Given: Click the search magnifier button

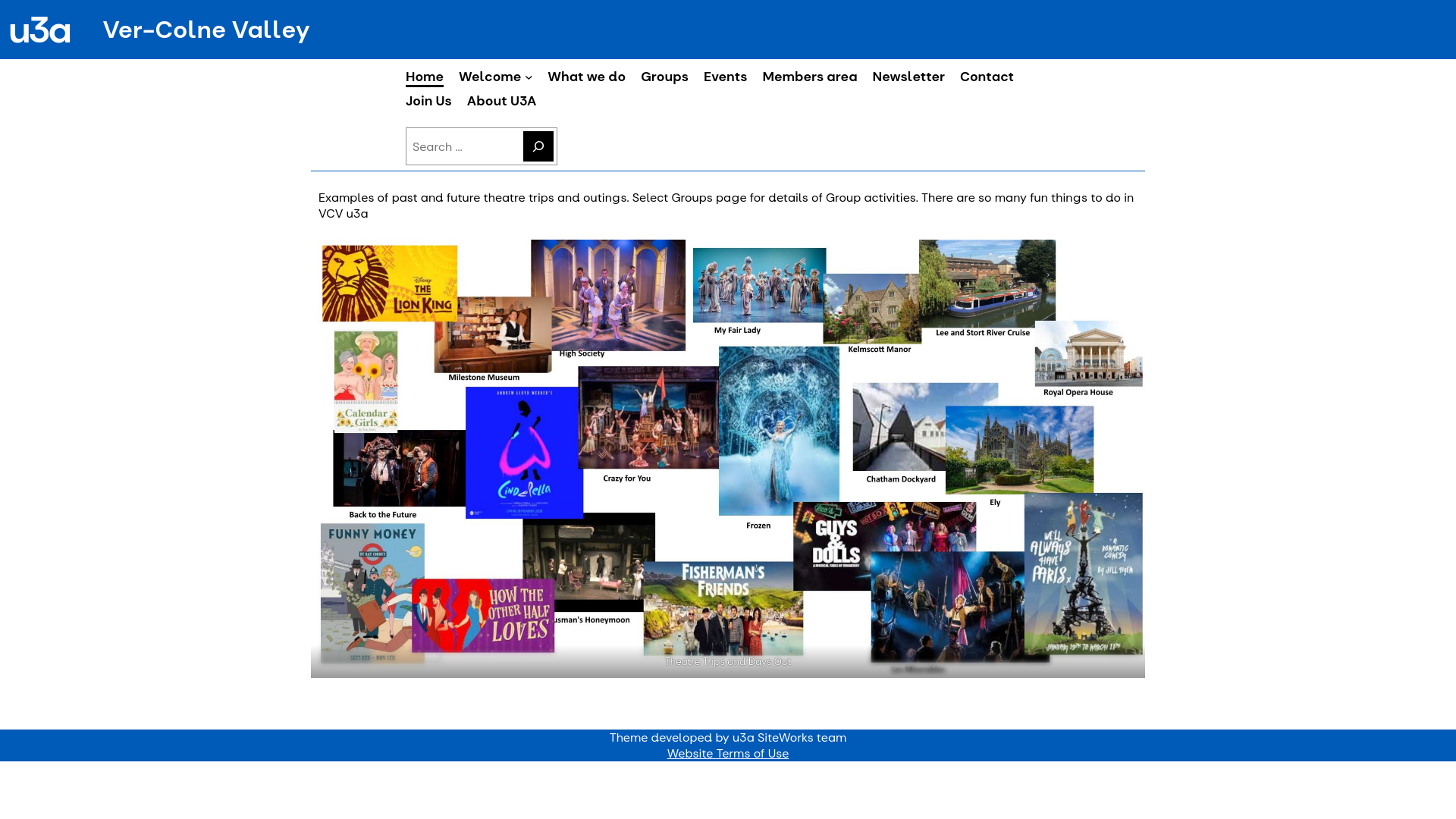Looking at the screenshot, I should 538,146.
